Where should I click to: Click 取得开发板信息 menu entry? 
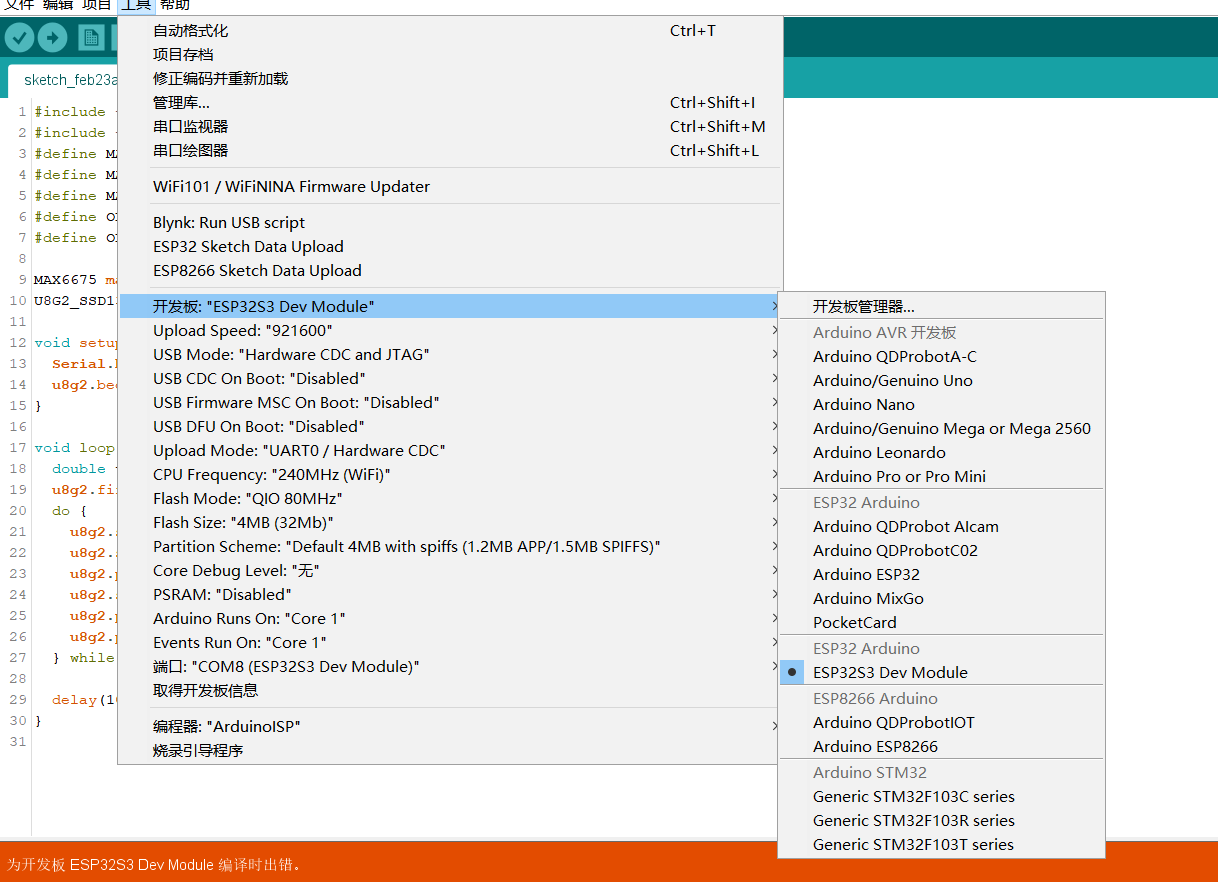[x=450, y=691]
